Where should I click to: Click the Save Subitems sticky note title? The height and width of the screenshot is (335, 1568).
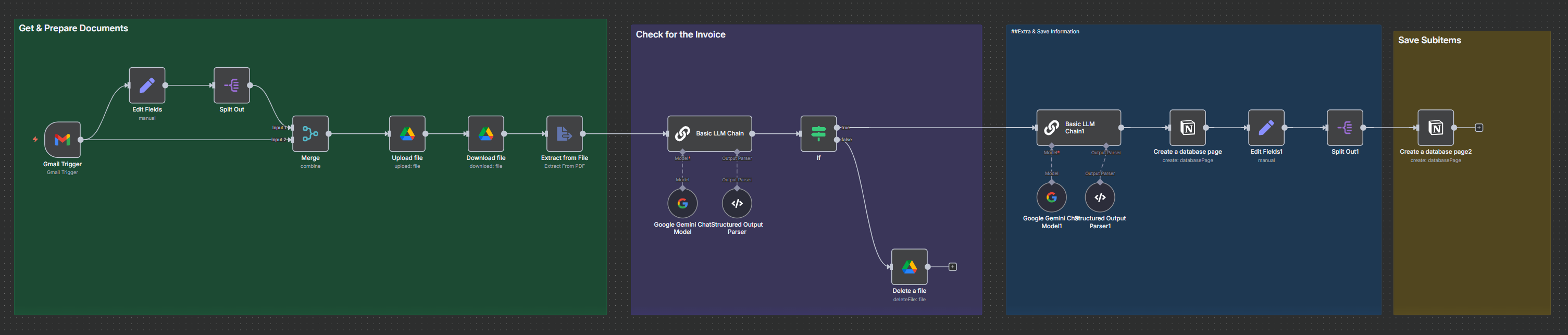[1429, 40]
